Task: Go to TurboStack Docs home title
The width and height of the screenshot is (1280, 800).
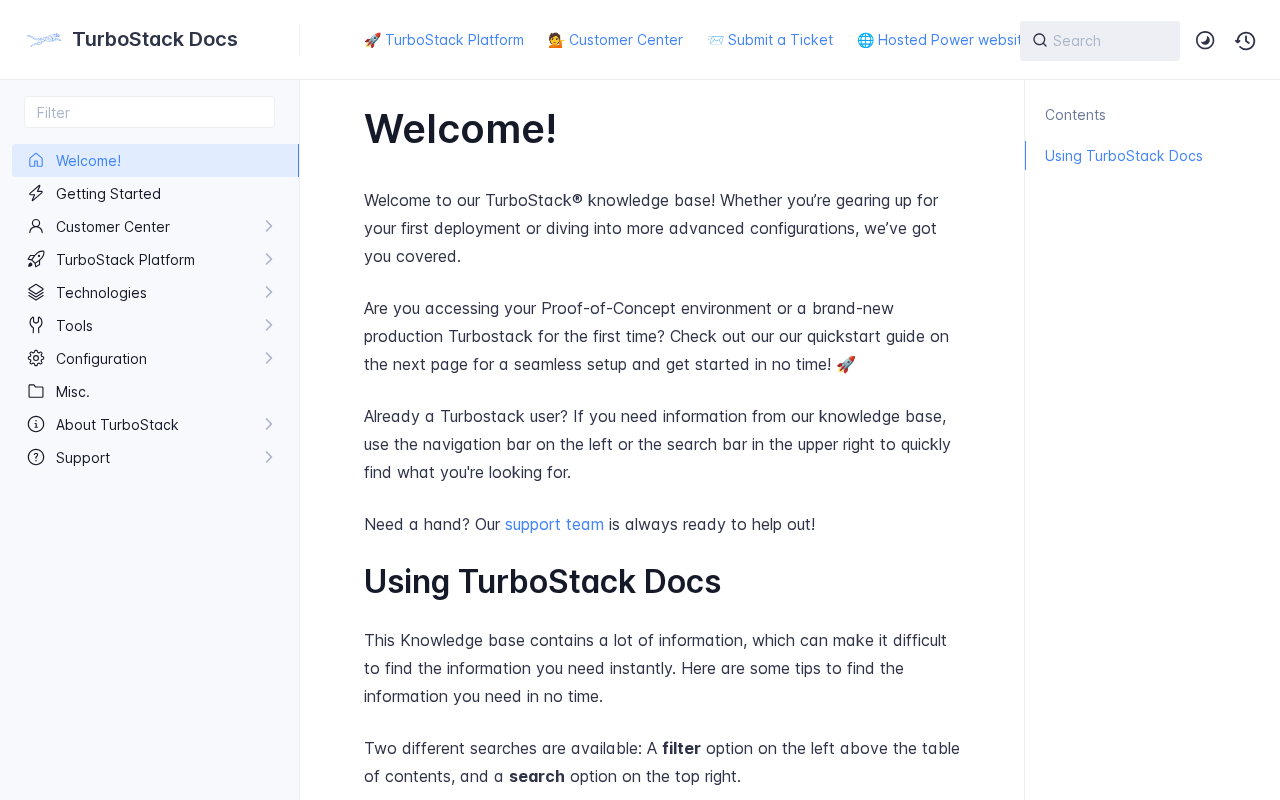Action: point(155,39)
